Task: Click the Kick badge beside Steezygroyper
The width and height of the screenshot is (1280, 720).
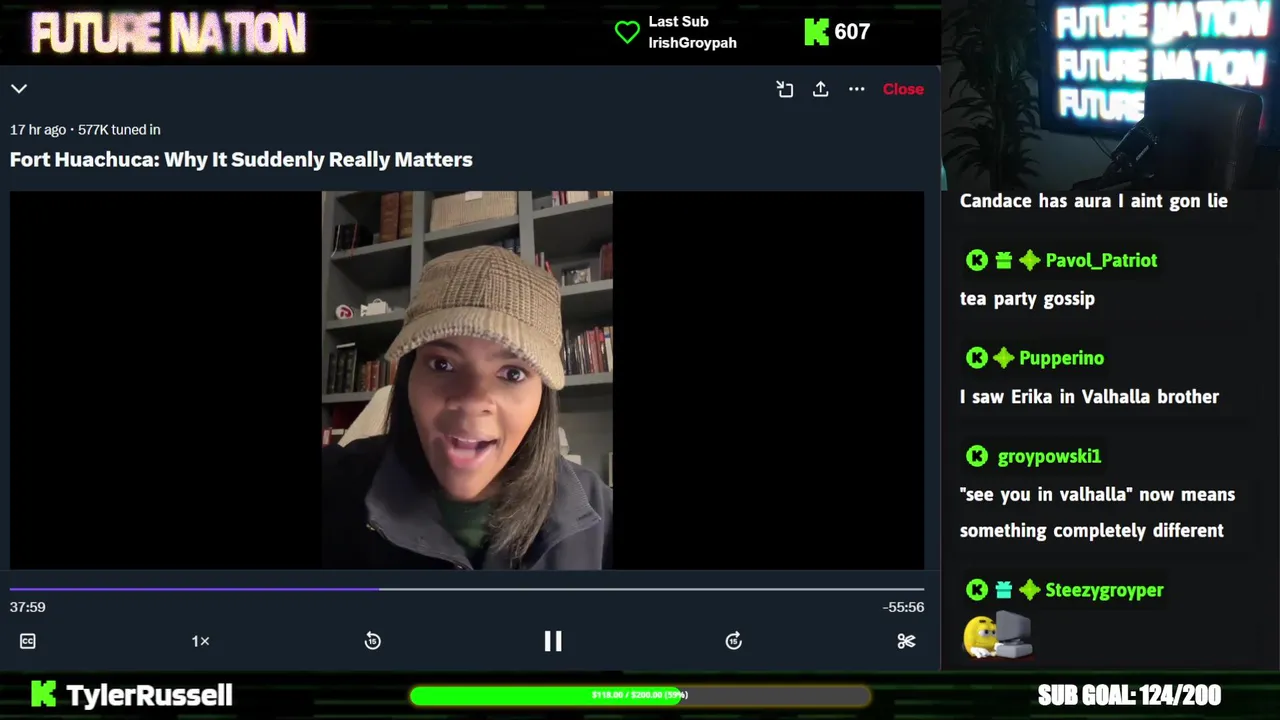Action: (977, 590)
